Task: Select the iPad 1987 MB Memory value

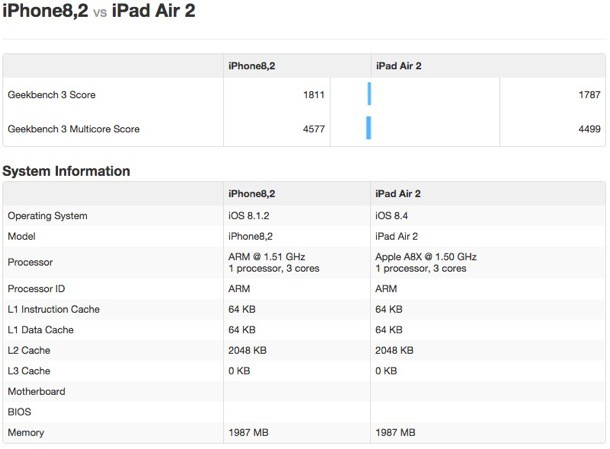Action: 395,432
